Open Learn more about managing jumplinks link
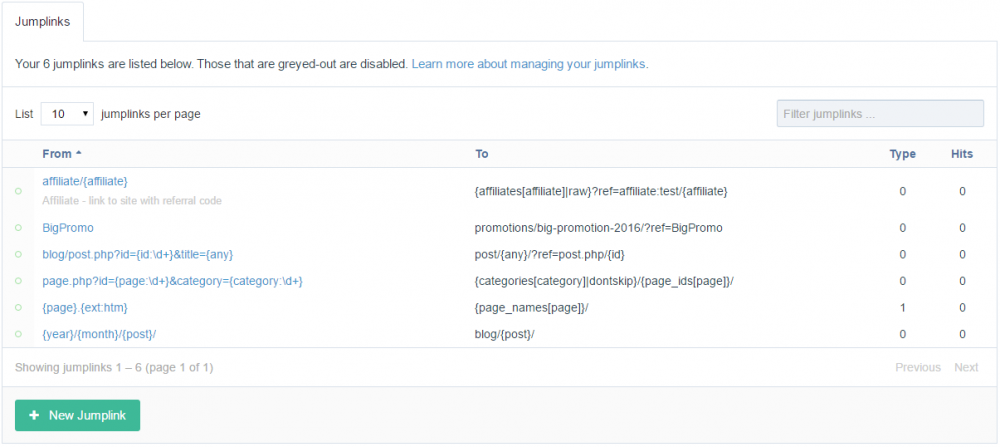 coord(529,64)
